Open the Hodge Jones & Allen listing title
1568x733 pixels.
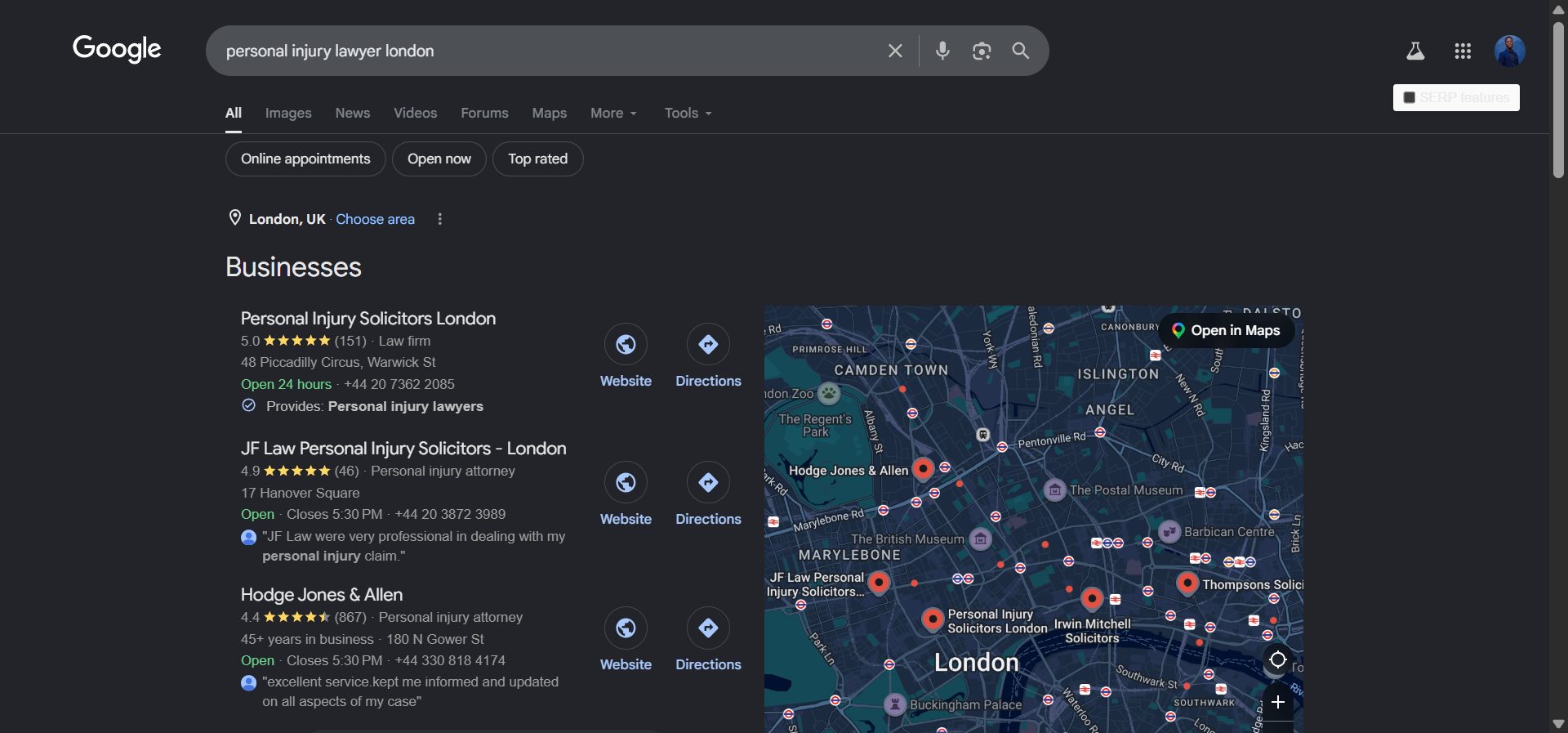click(x=322, y=595)
